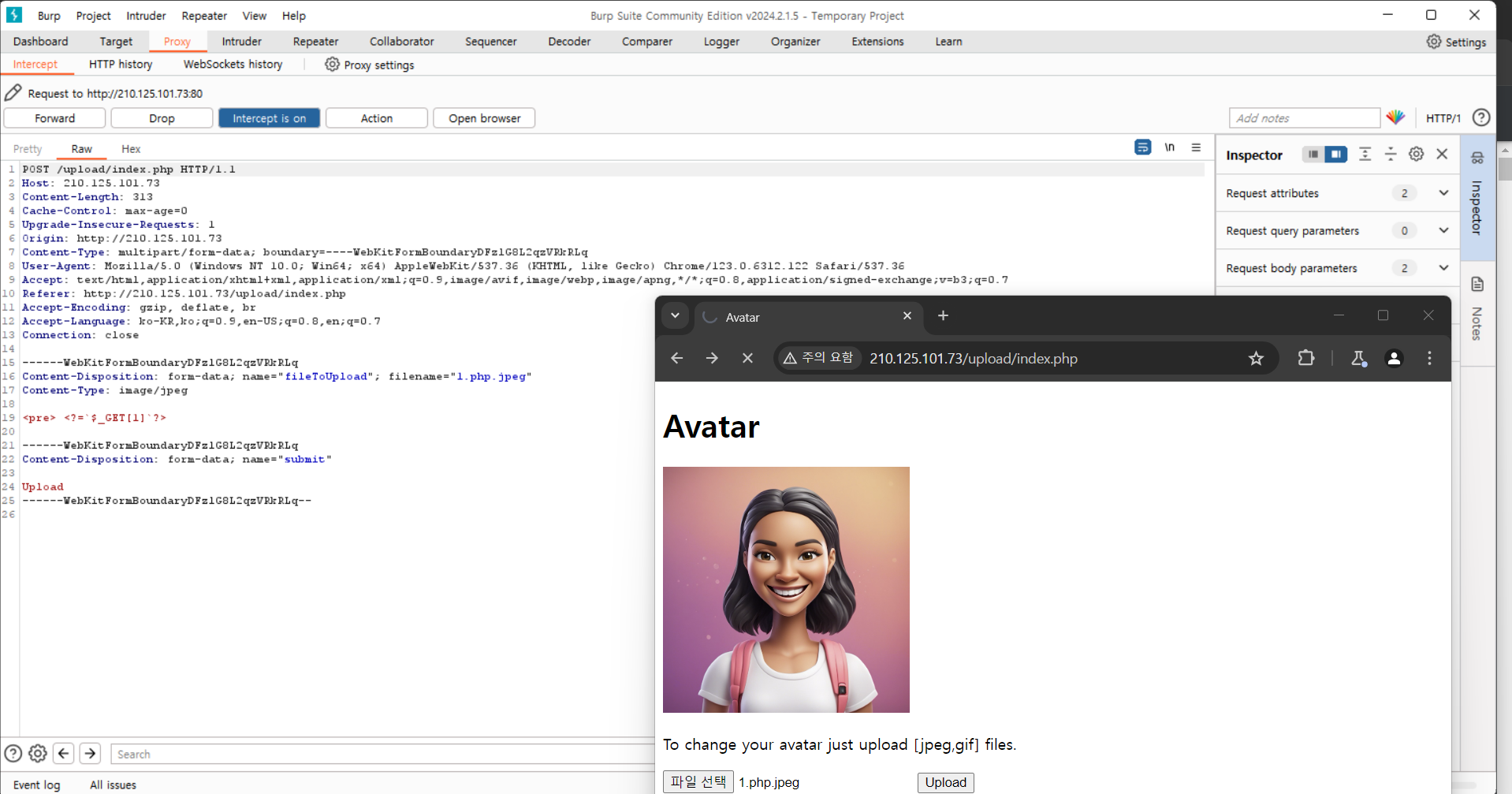Switch to the Pretty view tab
Screen dimensions: 1512x794
28,149
